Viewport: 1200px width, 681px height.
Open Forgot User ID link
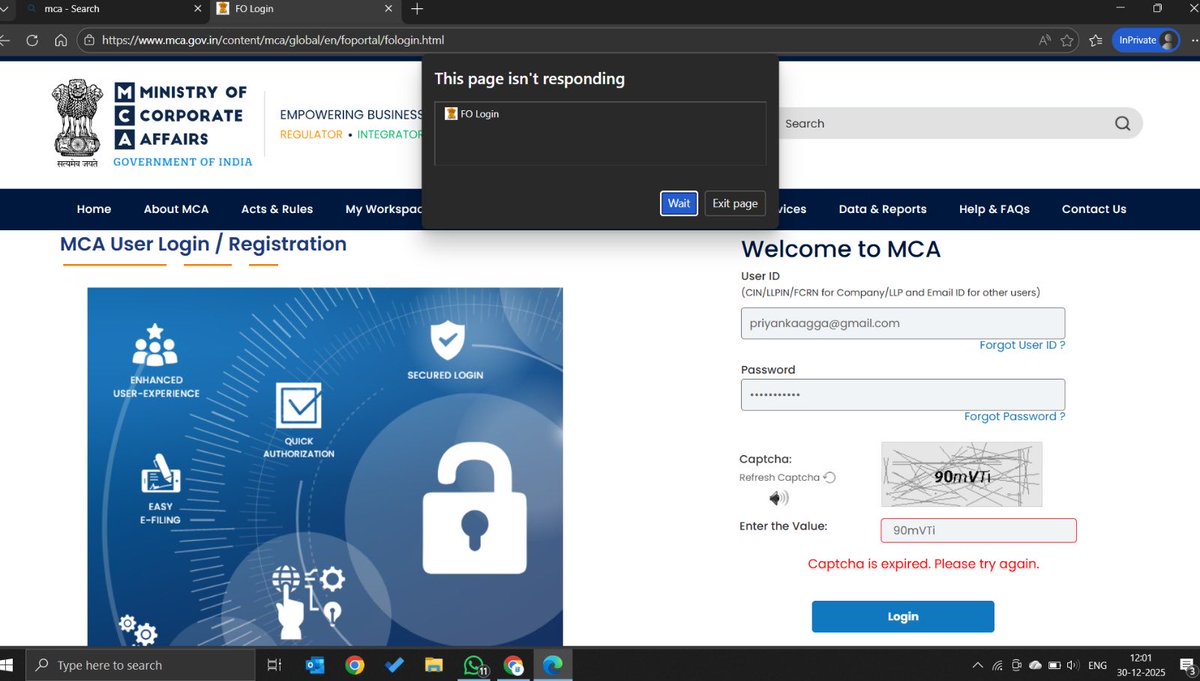1022,345
